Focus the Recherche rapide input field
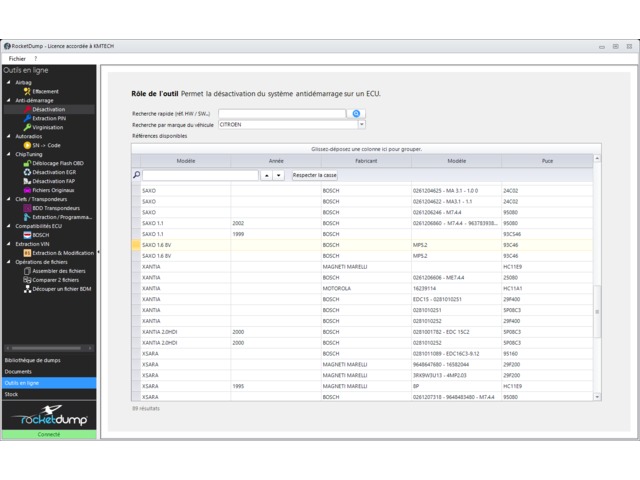 (x=282, y=113)
